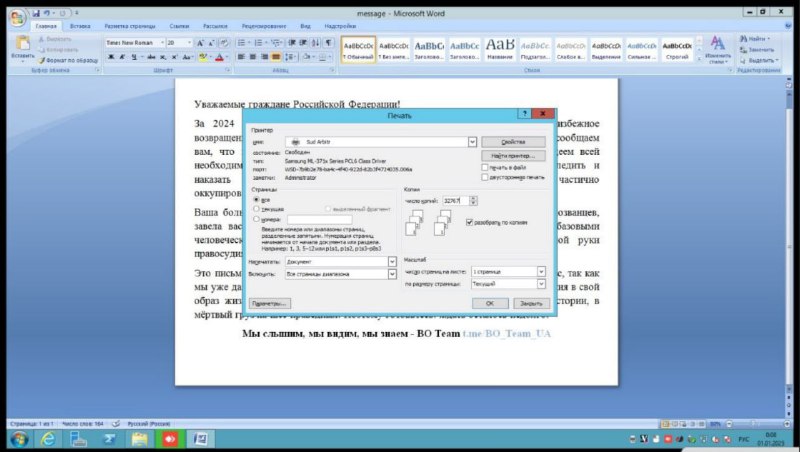Click the Найти (Find) button in the ribbon

point(755,39)
